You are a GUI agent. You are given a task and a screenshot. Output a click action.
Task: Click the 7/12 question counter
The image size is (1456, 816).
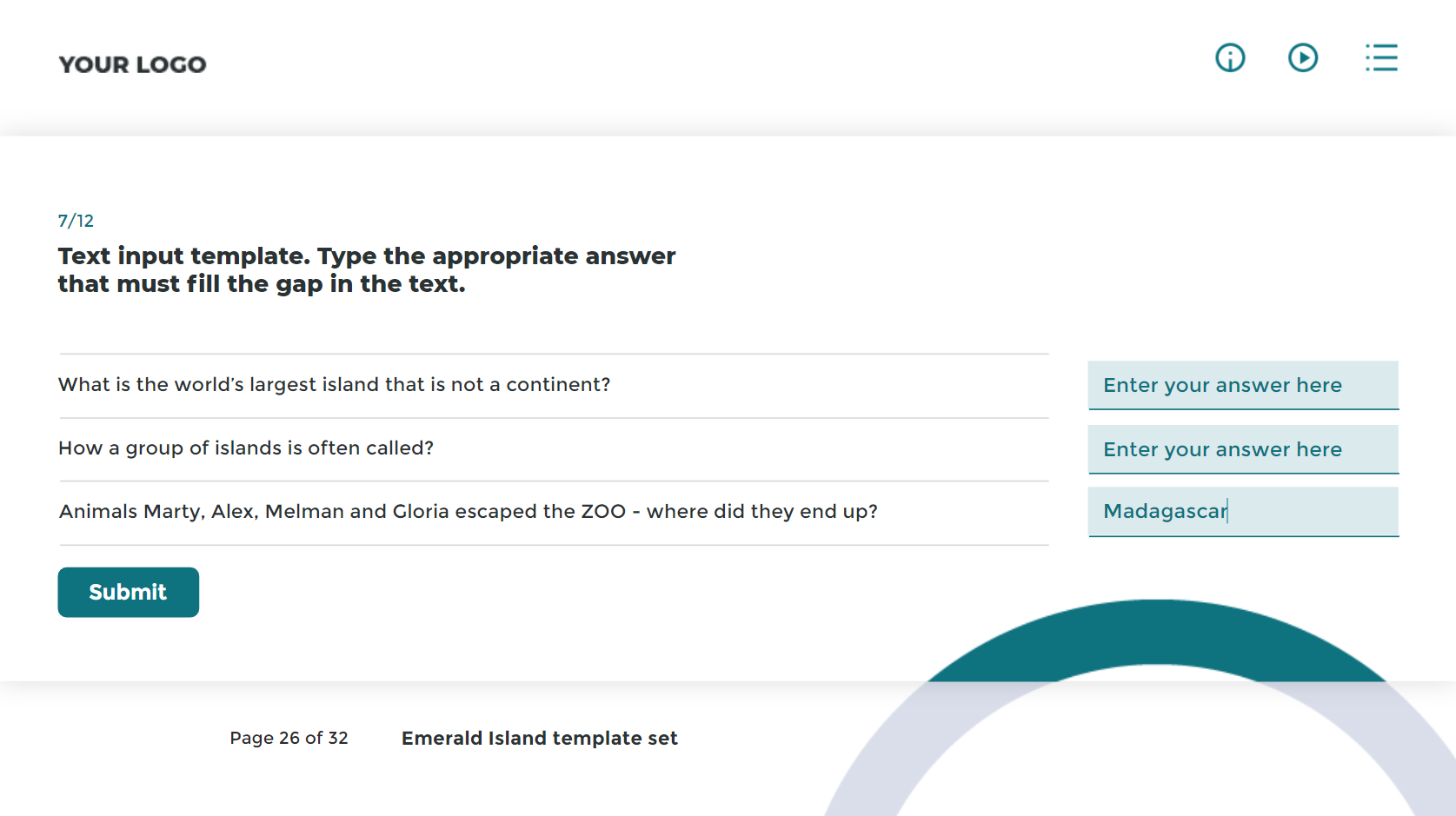pyautogui.click(x=76, y=221)
